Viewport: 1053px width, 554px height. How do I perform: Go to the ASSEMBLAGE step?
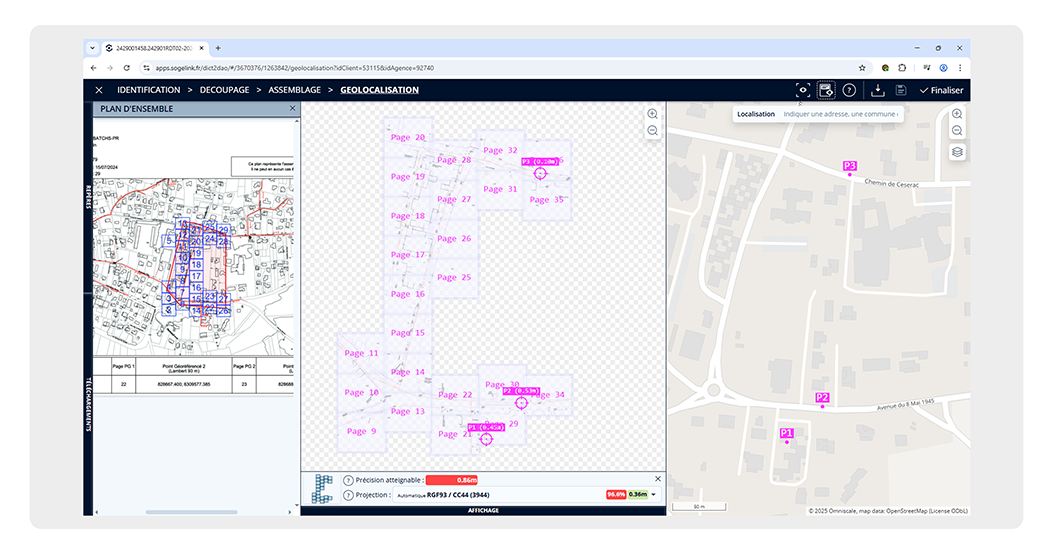pyautogui.click(x=294, y=90)
